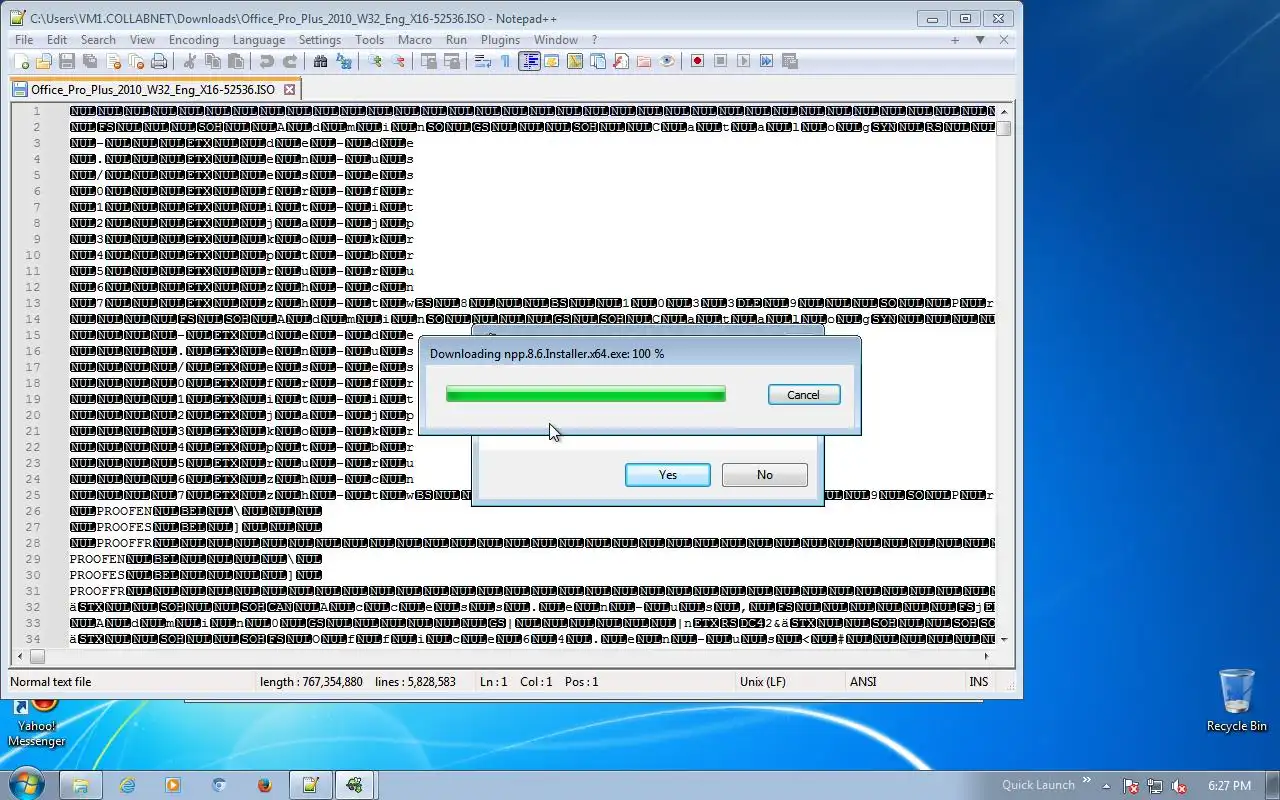The height and width of the screenshot is (800, 1280).
Task: Click the Paste toolbar icon
Action: point(237,61)
